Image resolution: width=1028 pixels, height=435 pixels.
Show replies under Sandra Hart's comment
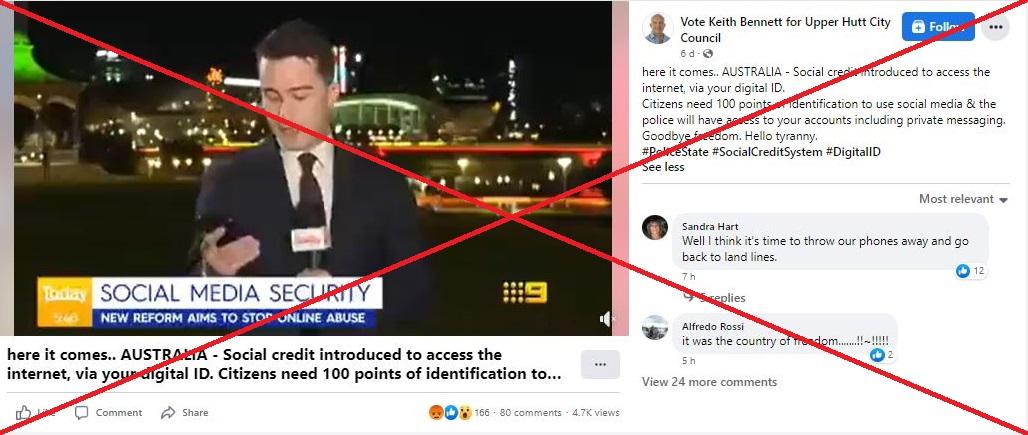(x=714, y=297)
